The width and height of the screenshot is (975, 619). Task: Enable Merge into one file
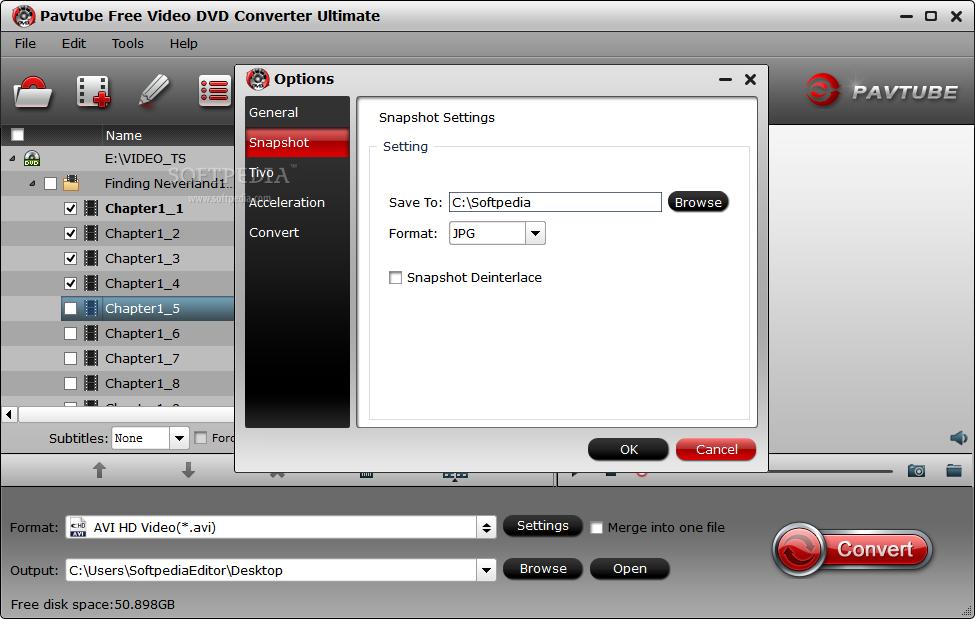[596, 528]
